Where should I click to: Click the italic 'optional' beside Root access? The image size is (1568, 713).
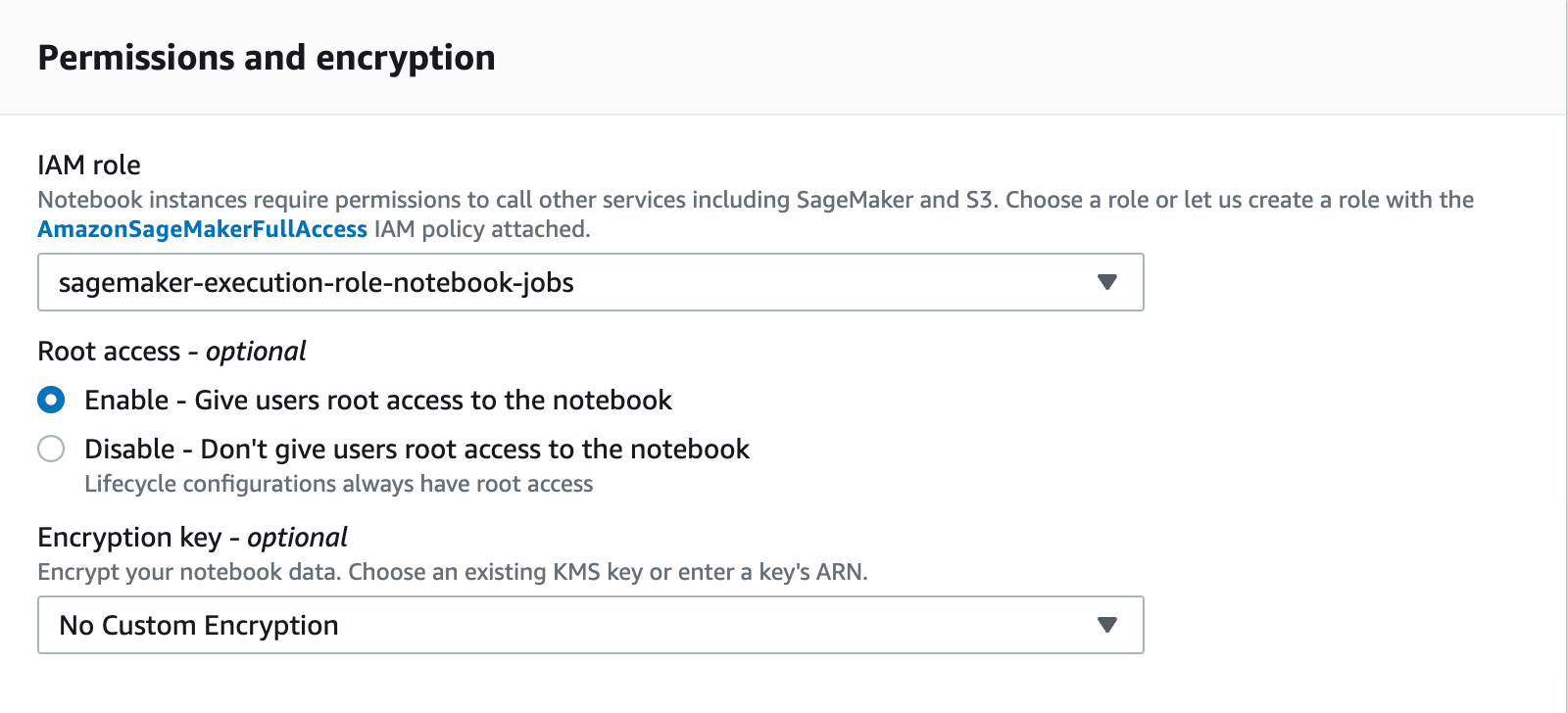coord(256,351)
